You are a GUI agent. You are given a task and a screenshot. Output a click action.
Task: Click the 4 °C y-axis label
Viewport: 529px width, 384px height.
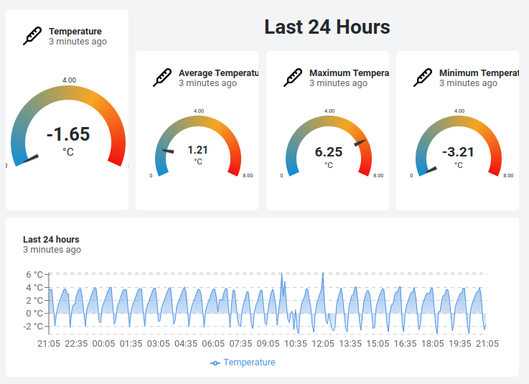pos(34,287)
